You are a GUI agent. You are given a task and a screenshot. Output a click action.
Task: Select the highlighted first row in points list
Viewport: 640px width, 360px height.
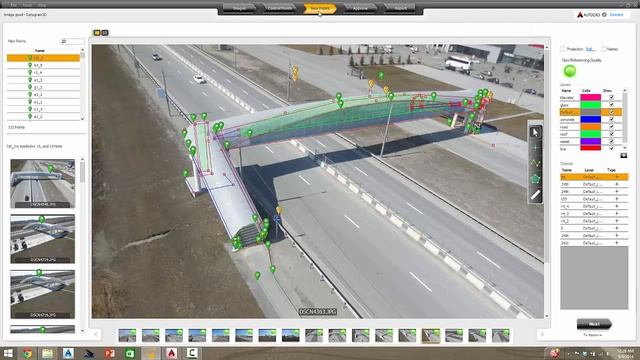pos(43,58)
